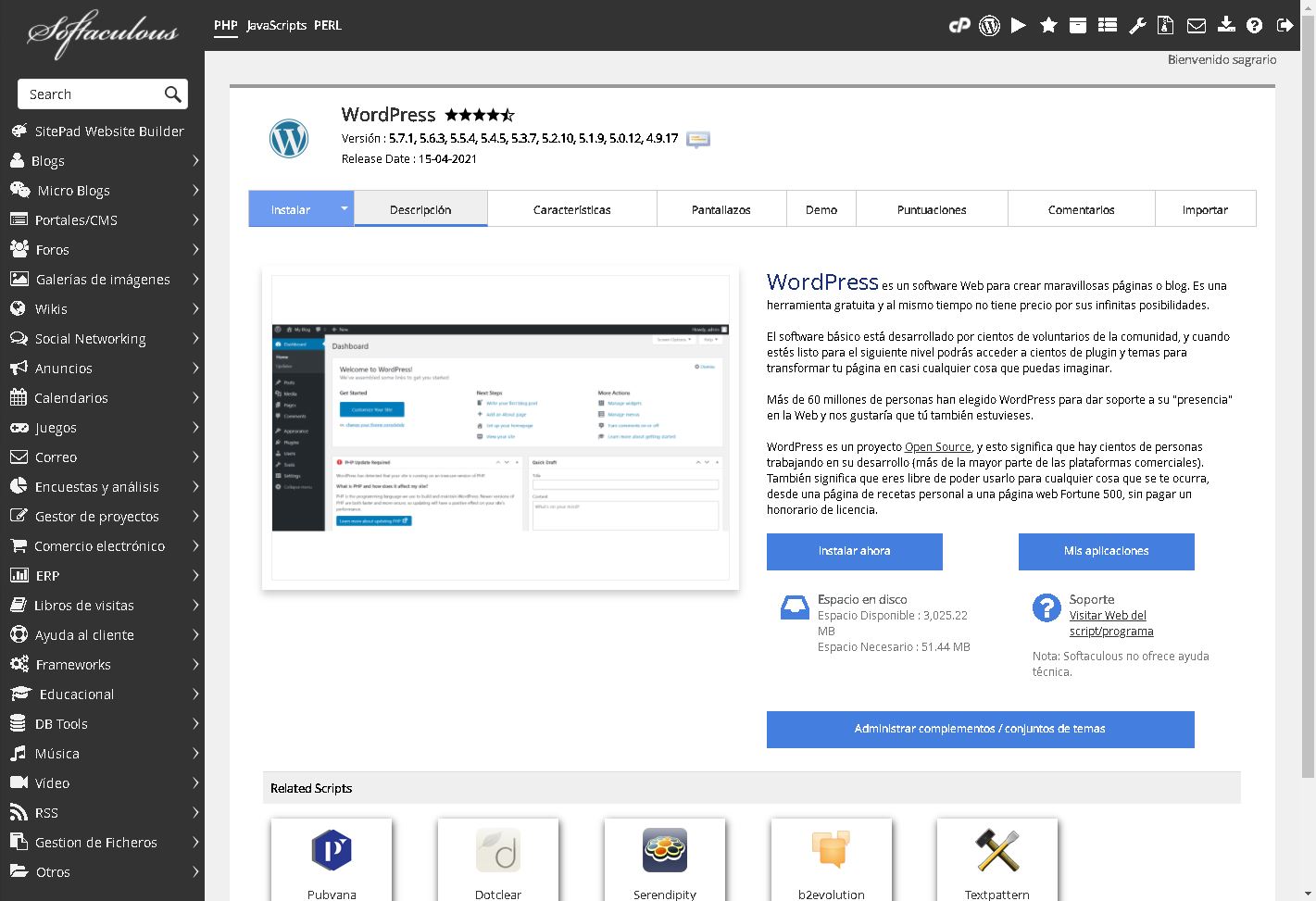Select the PERL scripts menu

pos(328,25)
